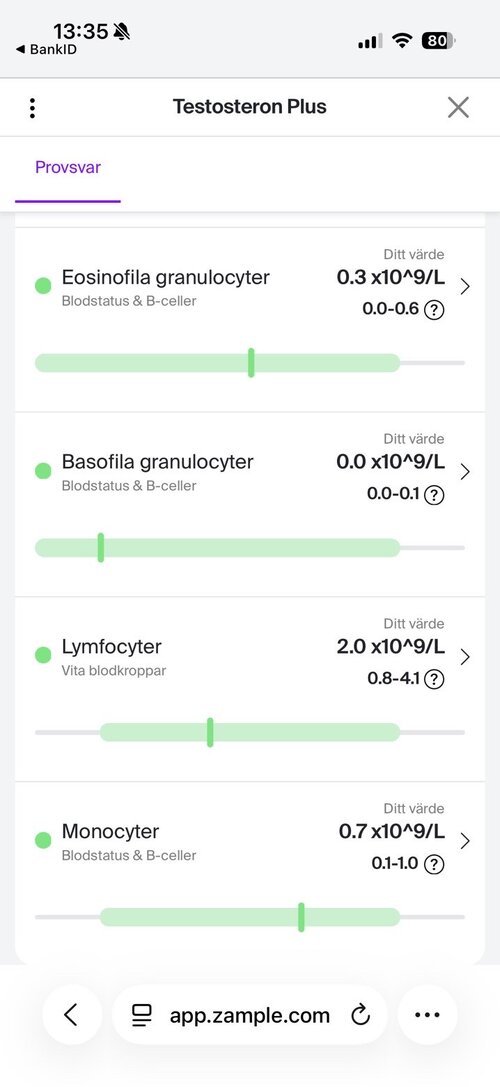Viewport: 500px width, 1087px height.
Task: Click the Lymfocyter range bar marker
Action: pos(210,732)
